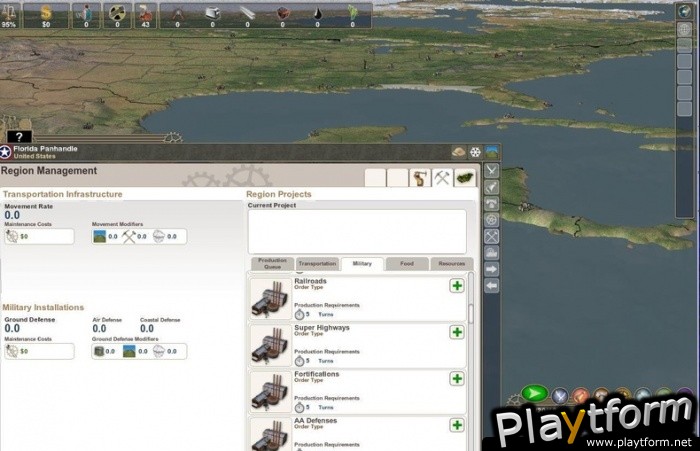Add Fortifications project with green plus
The image size is (700, 451).
click(x=457, y=379)
